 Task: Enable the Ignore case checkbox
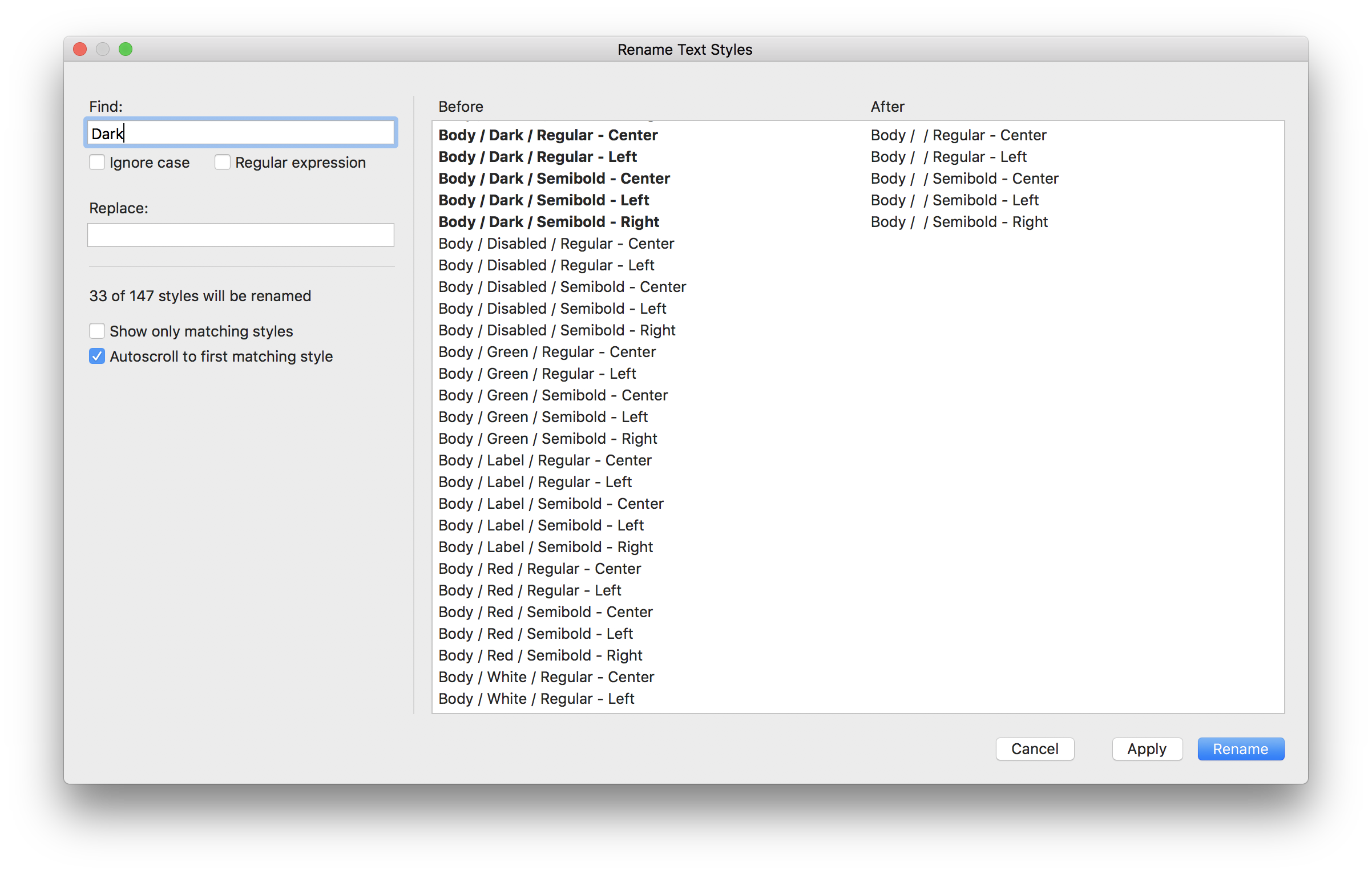coord(97,163)
